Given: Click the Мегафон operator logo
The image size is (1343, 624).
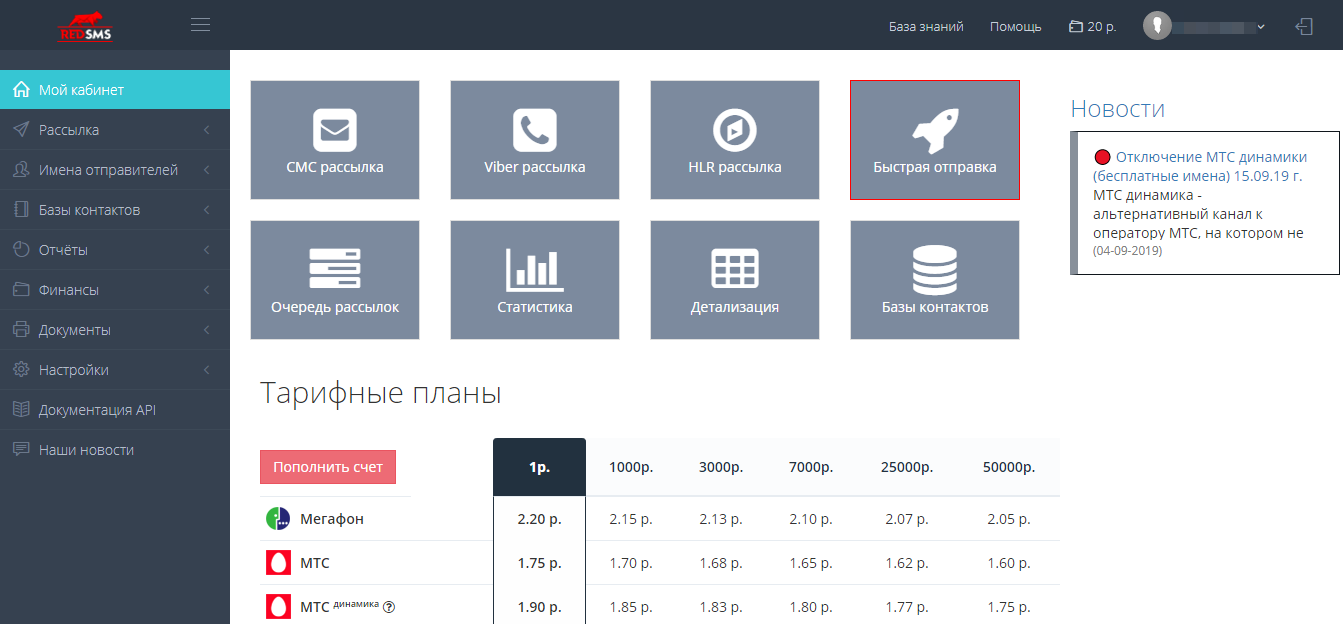Looking at the screenshot, I should pyautogui.click(x=278, y=519).
